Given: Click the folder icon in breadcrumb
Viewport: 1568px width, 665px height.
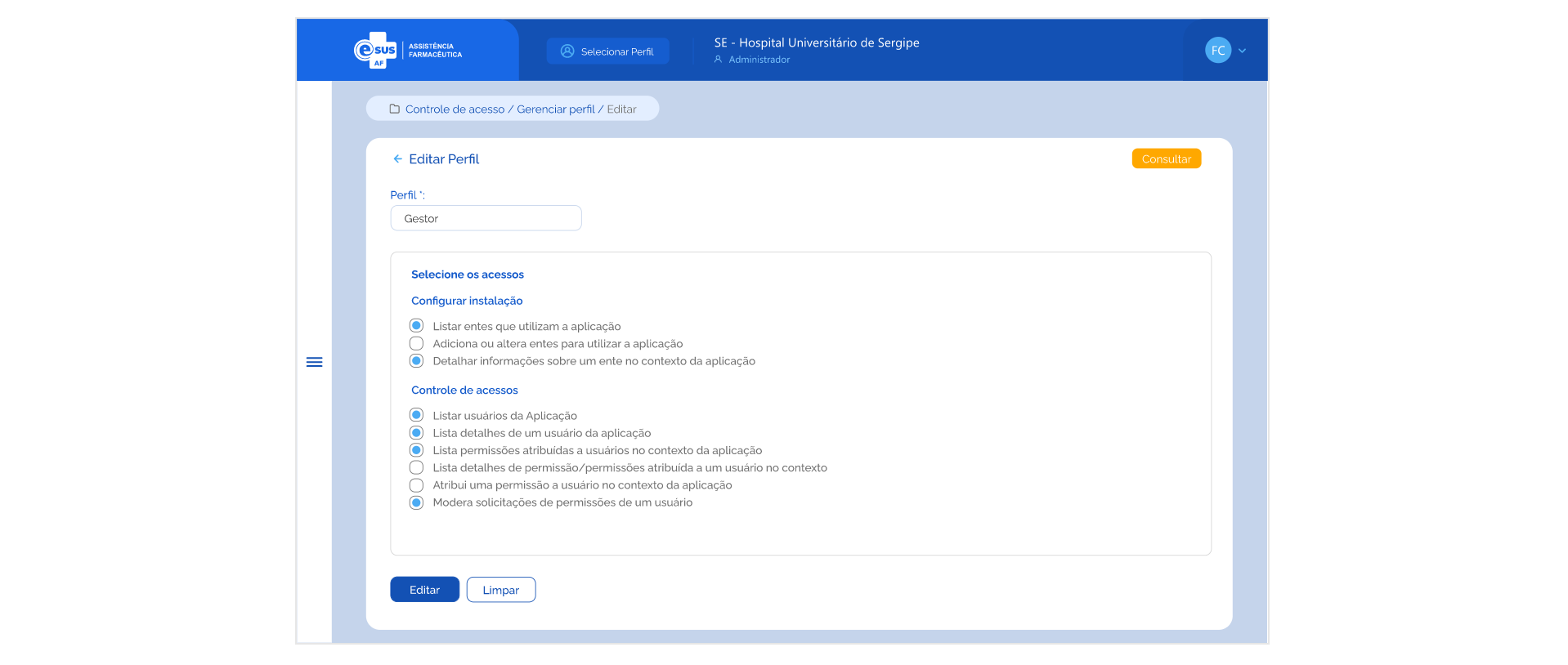Looking at the screenshot, I should [394, 109].
